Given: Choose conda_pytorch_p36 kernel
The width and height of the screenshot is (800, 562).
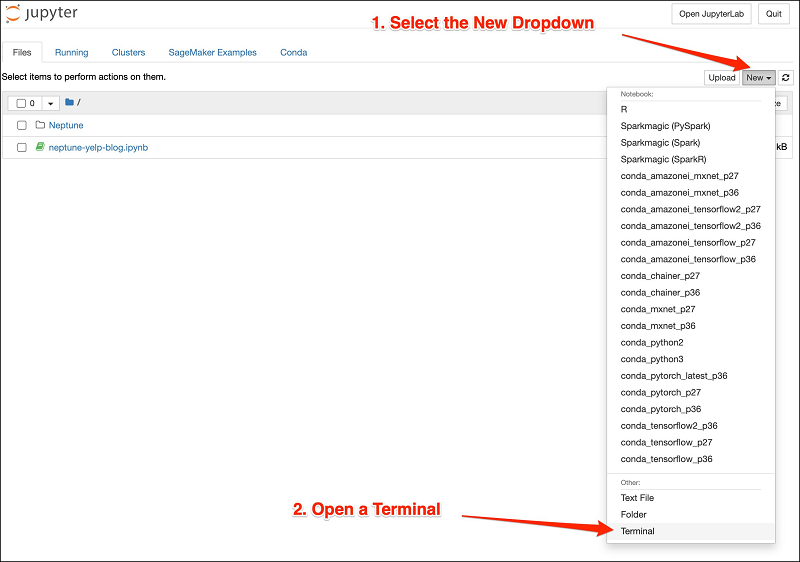Looking at the screenshot, I should (x=691, y=409).
